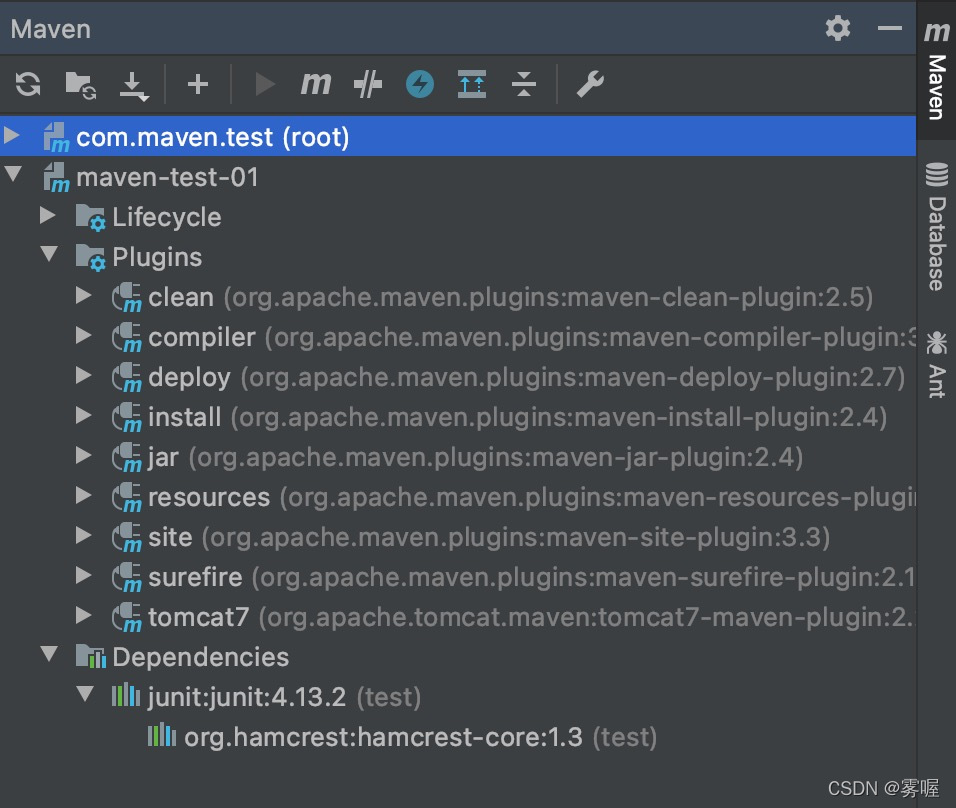The width and height of the screenshot is (956, 808).
Task: Select com.maven.test (root) project row
Action: [x=458, y=137]
